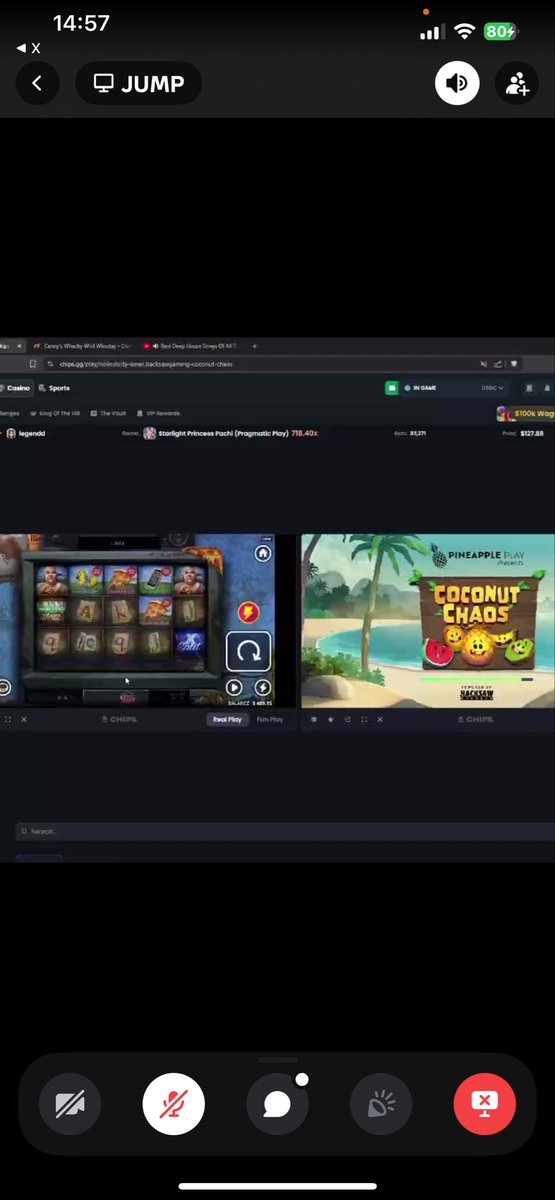Viewport: 555px width, 1200px height.
Task: Close the Coconut Chaos game frame
Action: pos(380,719)
